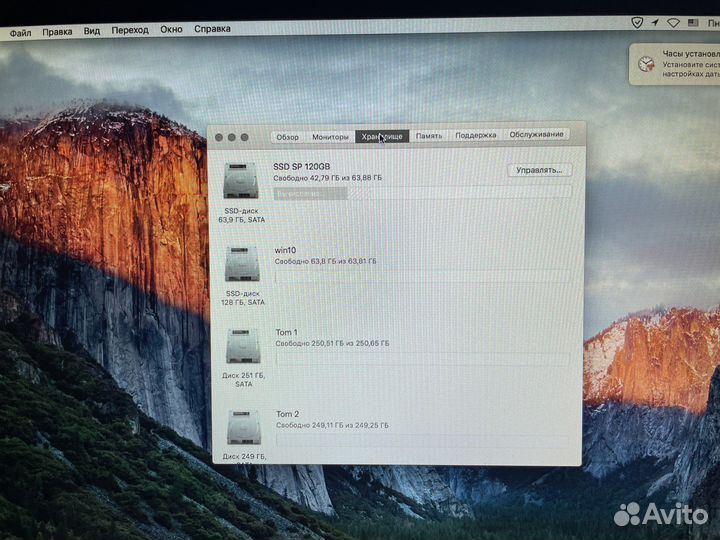
Task: Switch to the Память tab
Action: 428,135
